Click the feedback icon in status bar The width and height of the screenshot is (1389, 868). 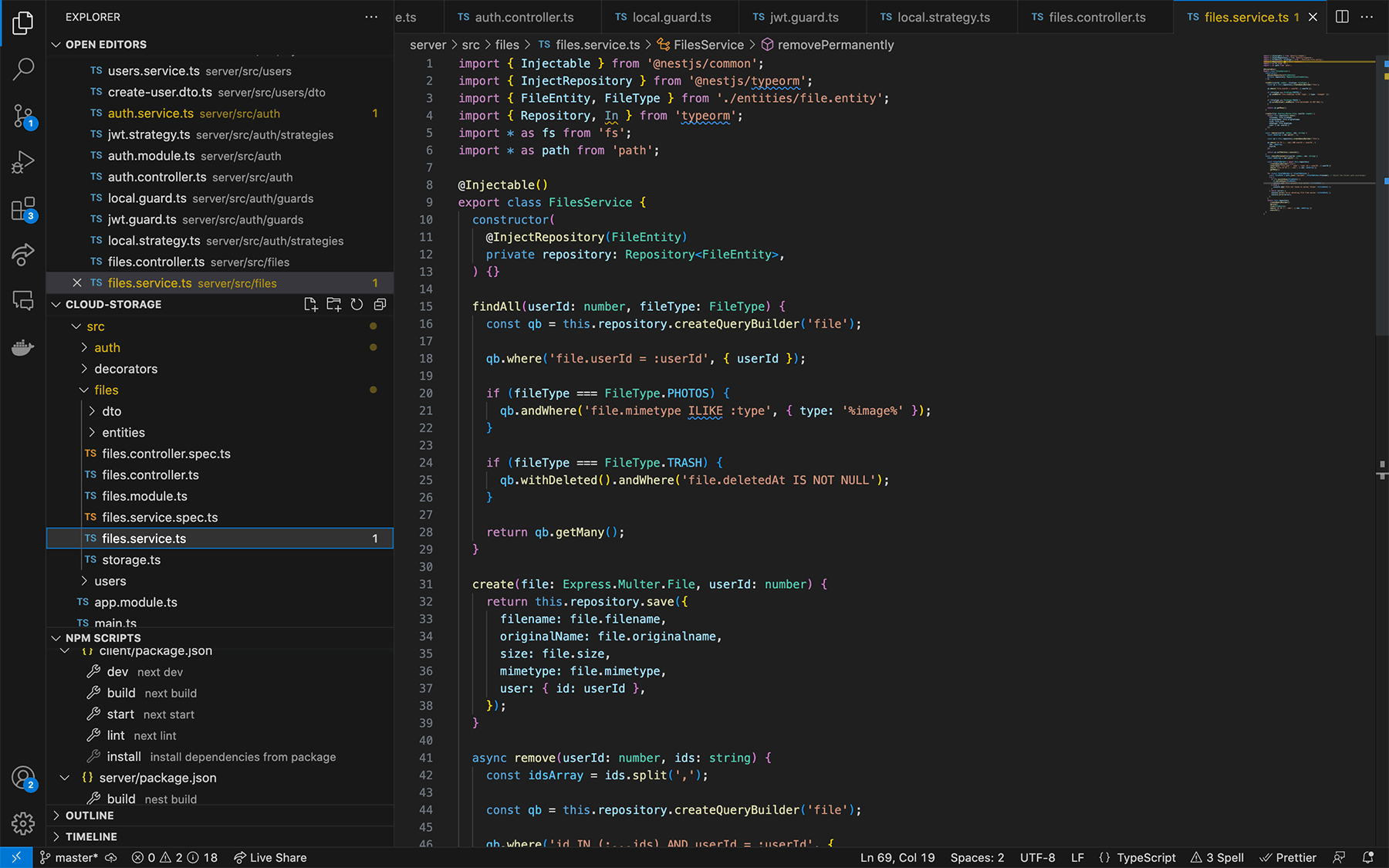1340,857
